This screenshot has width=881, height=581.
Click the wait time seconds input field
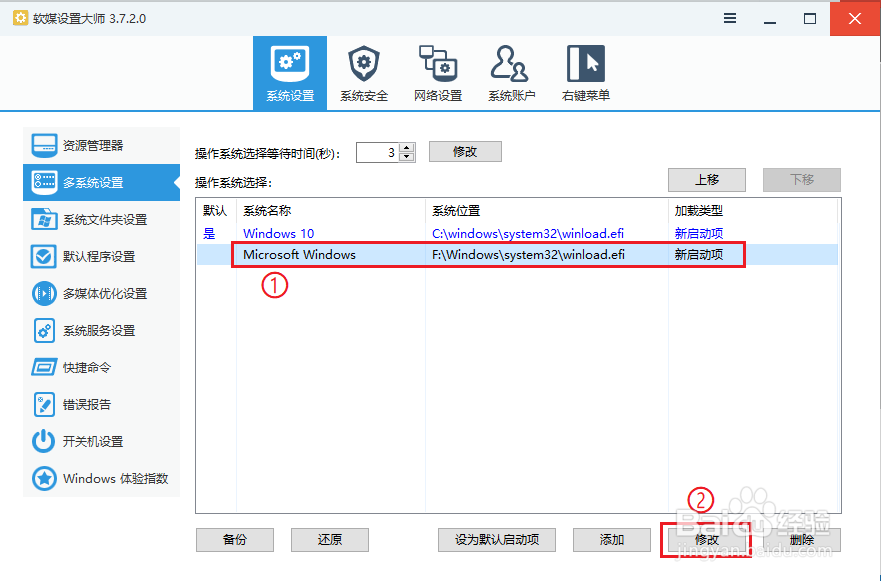(x=378, y=152)
